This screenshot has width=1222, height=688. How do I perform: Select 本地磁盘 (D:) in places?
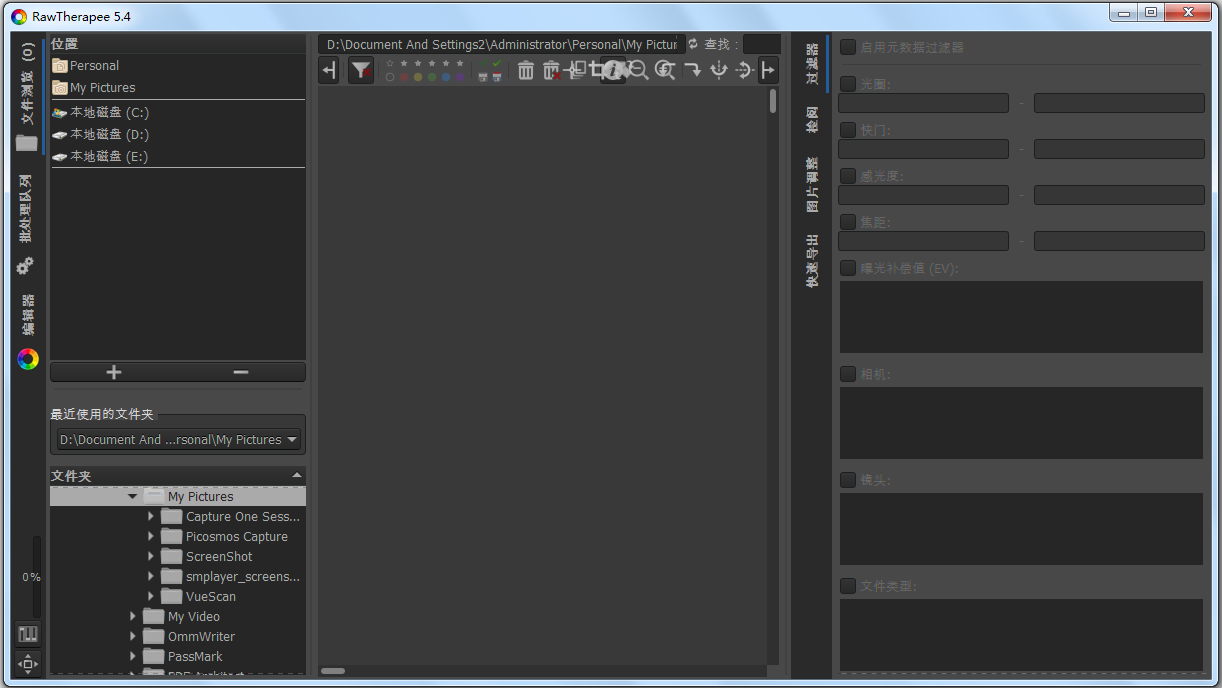click(x=178, y=134)
